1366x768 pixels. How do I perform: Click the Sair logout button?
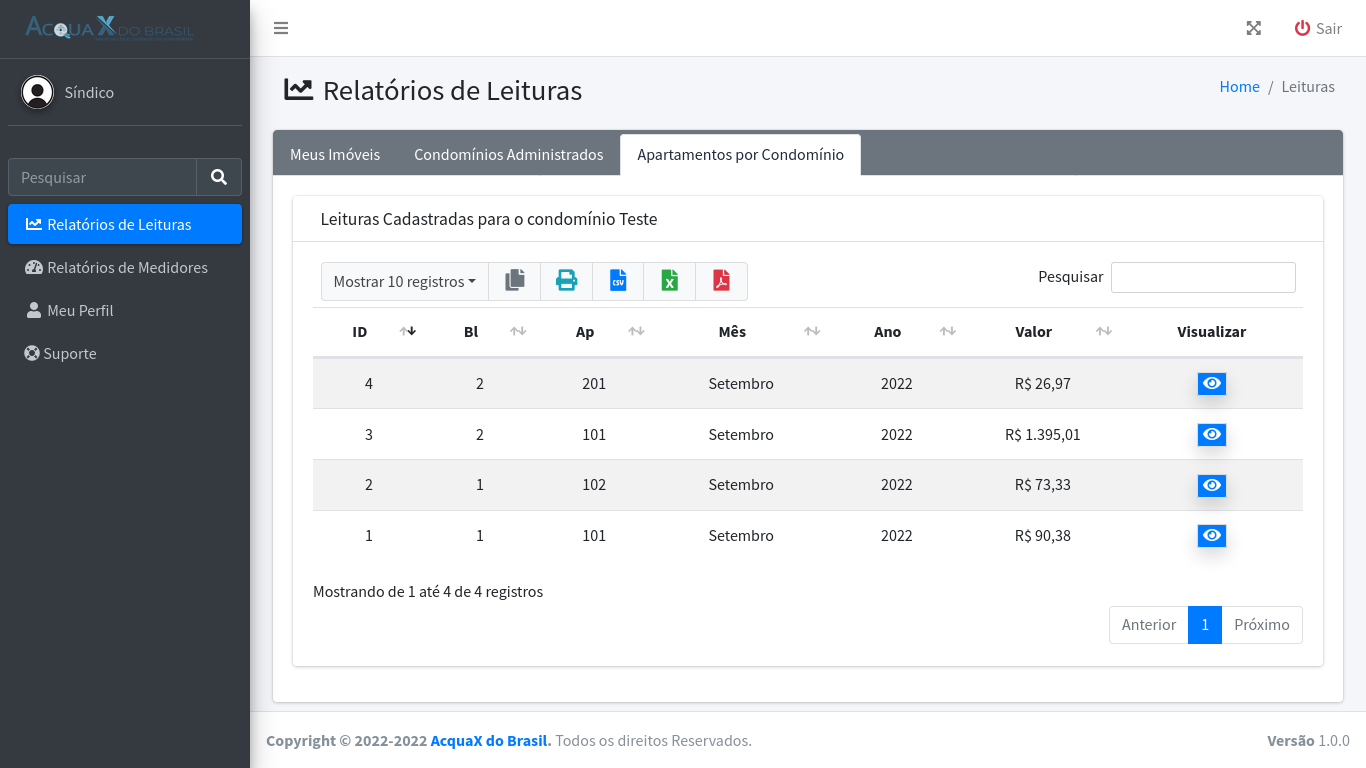coord(1318,28)
